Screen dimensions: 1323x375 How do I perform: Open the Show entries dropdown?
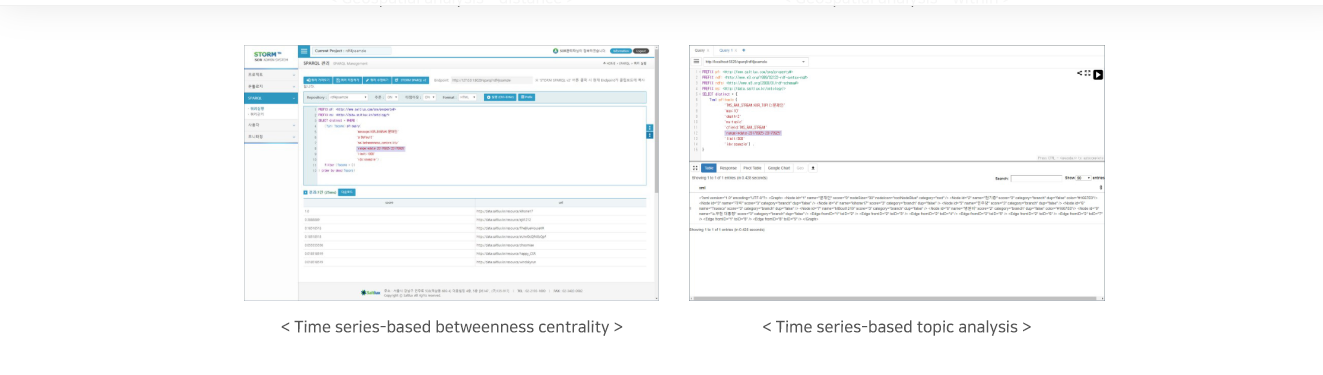(x=1084, y=178)
